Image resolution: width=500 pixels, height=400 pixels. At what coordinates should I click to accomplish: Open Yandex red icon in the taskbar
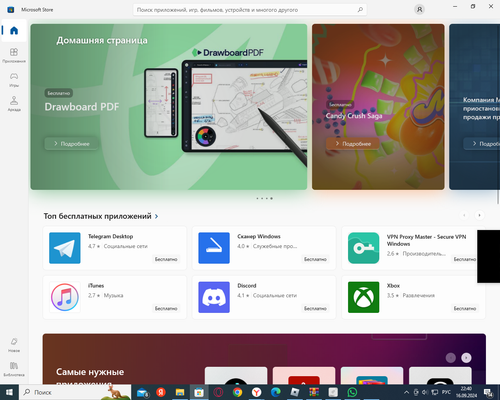161,392
